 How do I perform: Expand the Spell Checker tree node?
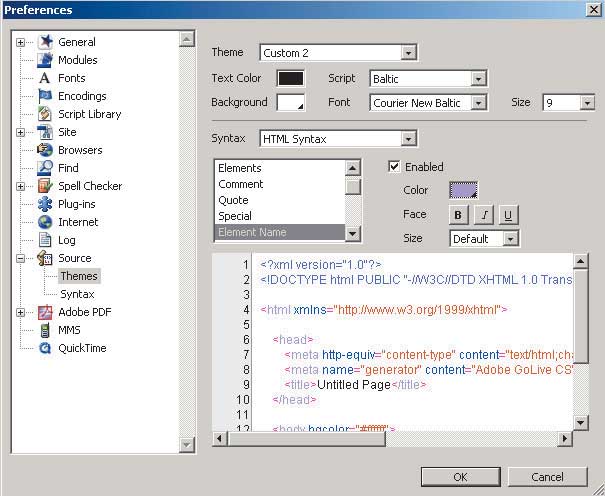click(20, 186)
